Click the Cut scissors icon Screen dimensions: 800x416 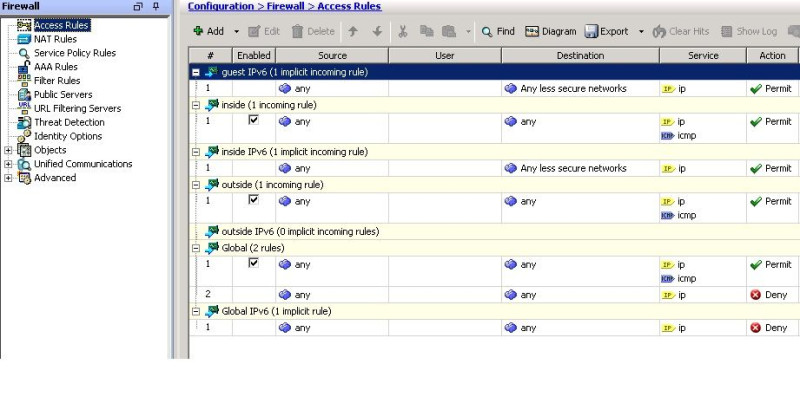pyautogui.click(x=403, y=31)
